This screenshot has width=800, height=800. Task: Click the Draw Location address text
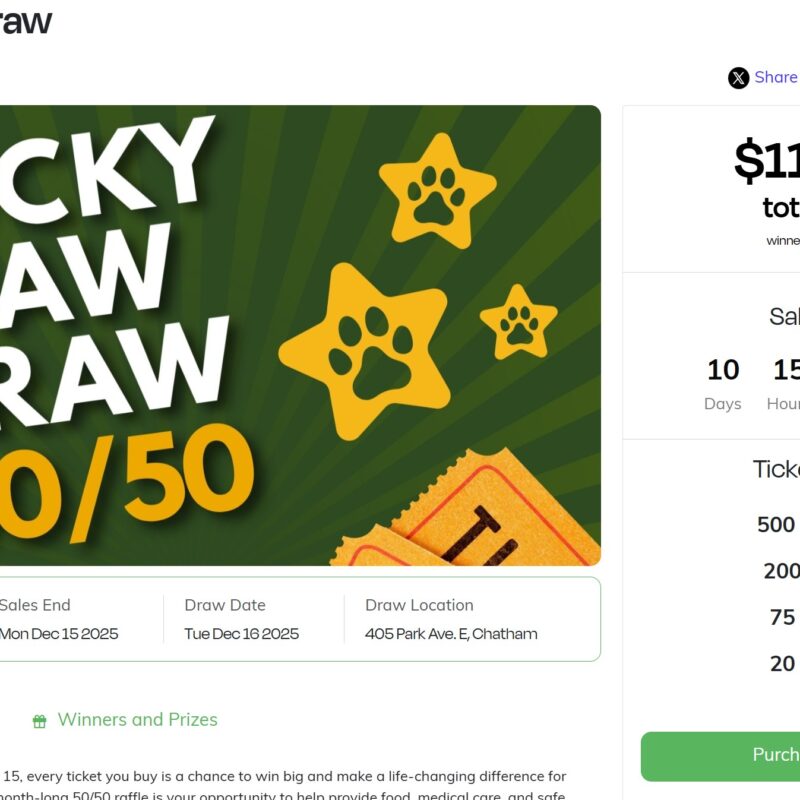tap(451, 633)
